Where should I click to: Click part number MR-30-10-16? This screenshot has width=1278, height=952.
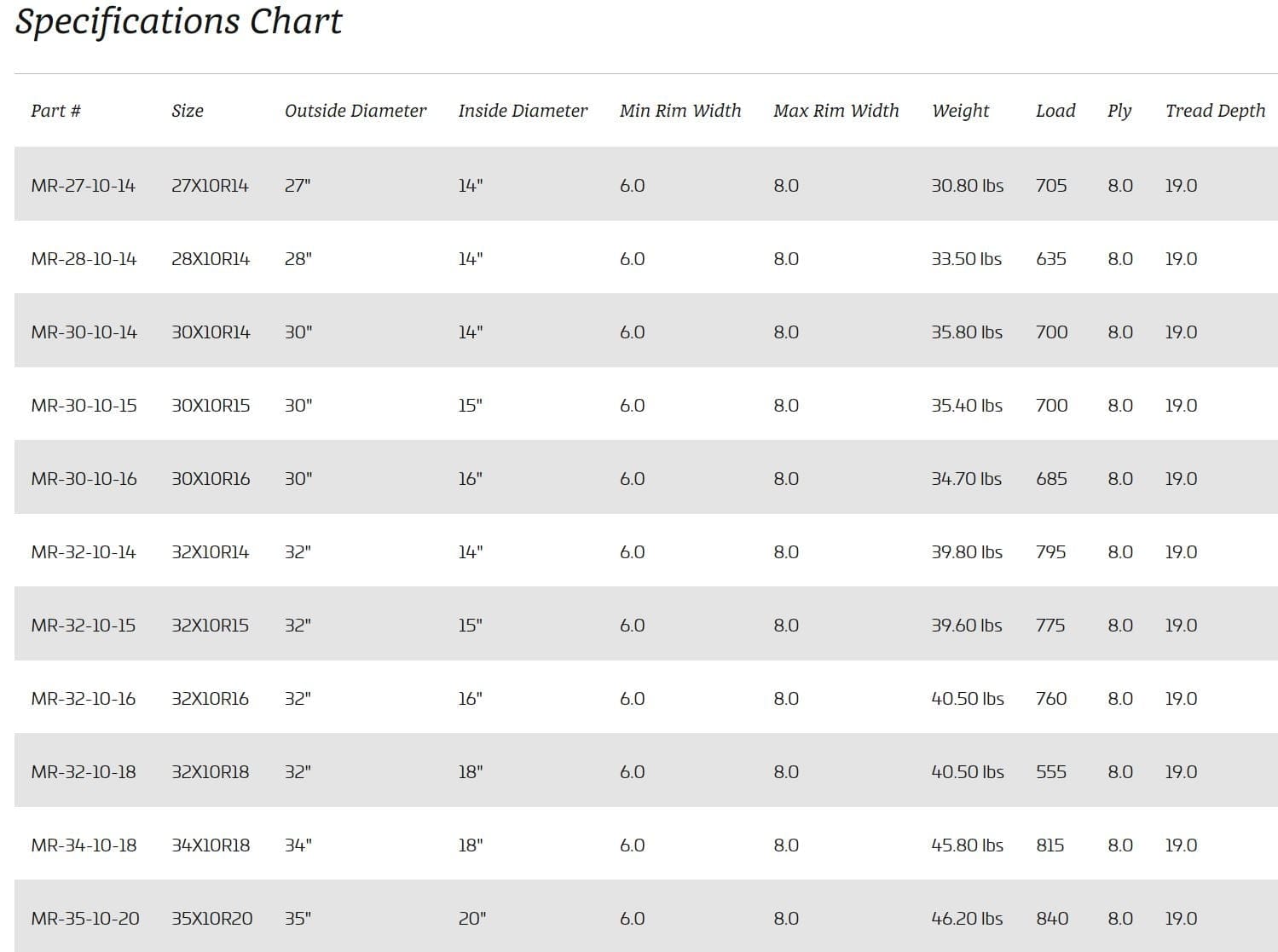[84, 479]
